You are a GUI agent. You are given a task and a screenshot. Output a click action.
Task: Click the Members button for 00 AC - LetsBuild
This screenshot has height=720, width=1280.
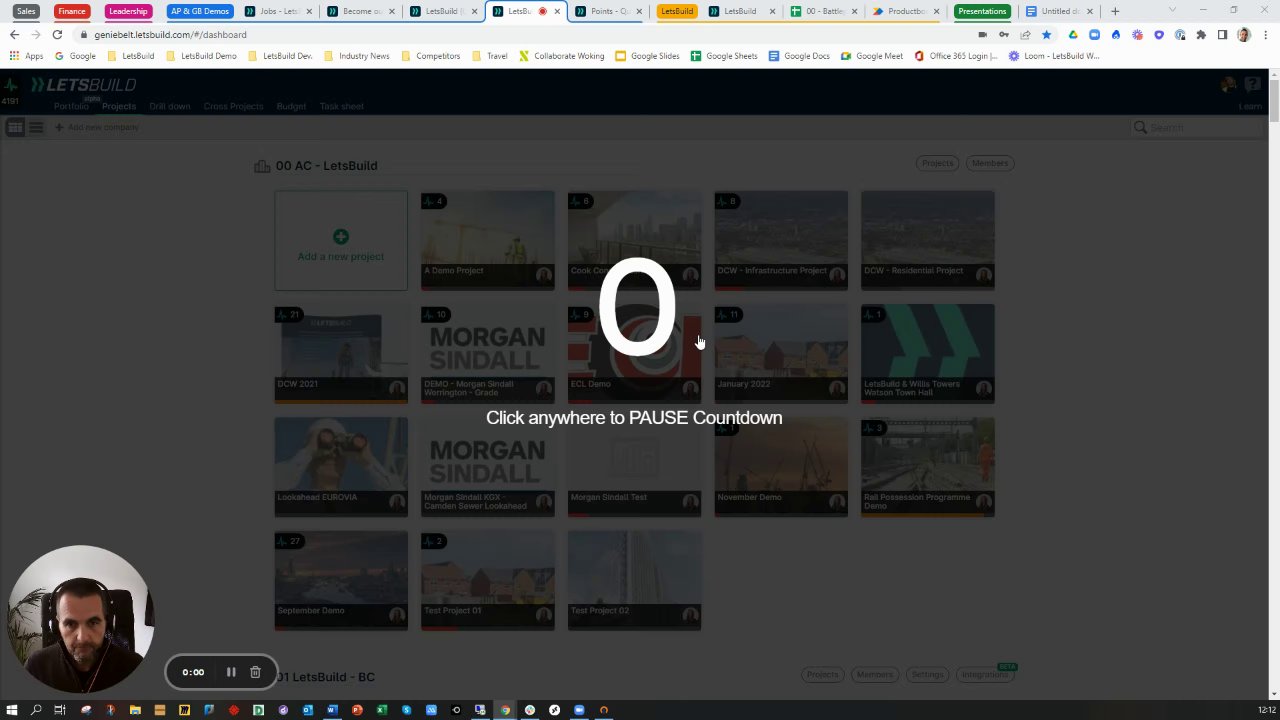point(990,163)
